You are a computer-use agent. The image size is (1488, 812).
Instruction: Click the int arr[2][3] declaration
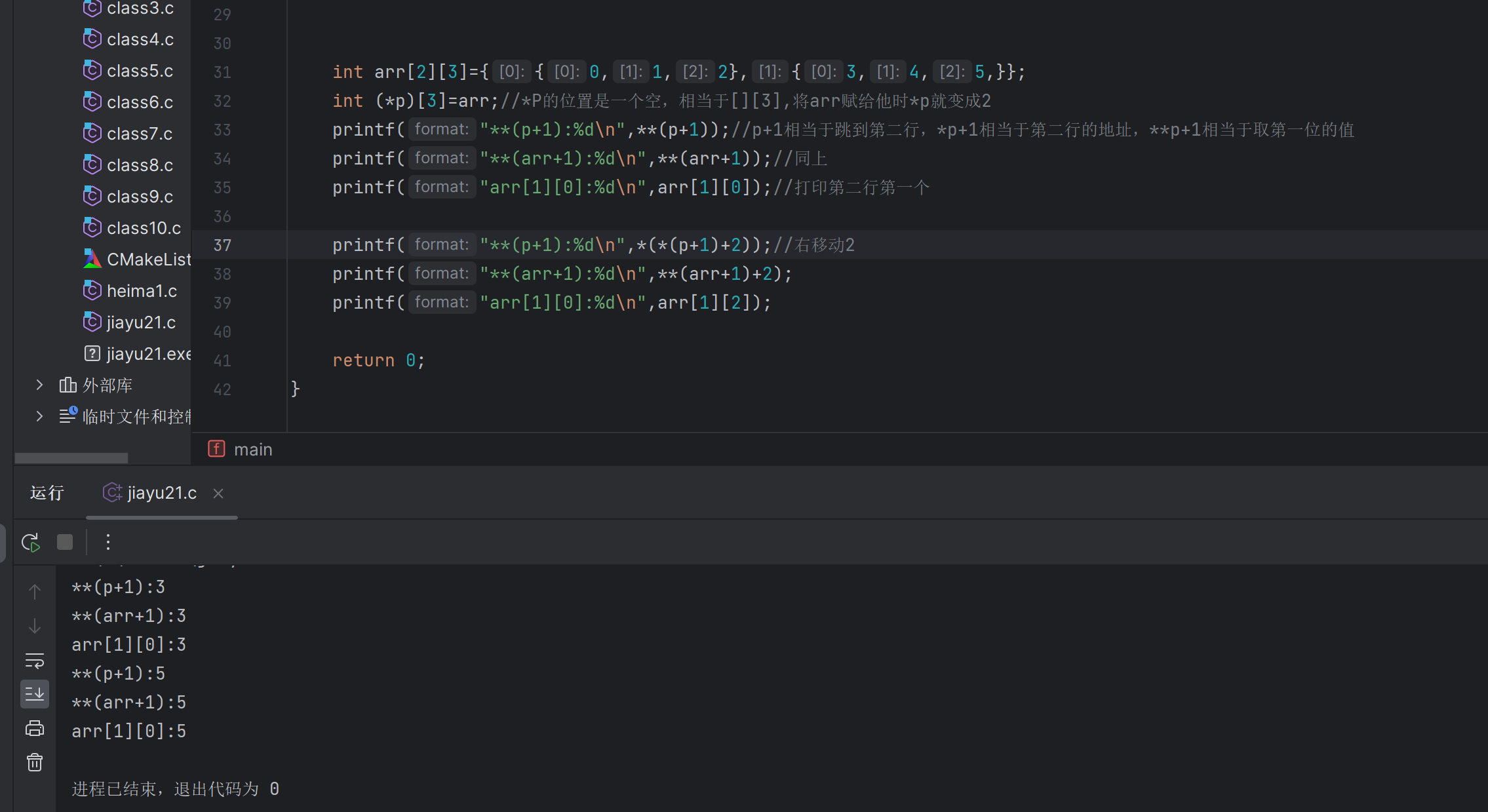(x=678, y=71)
